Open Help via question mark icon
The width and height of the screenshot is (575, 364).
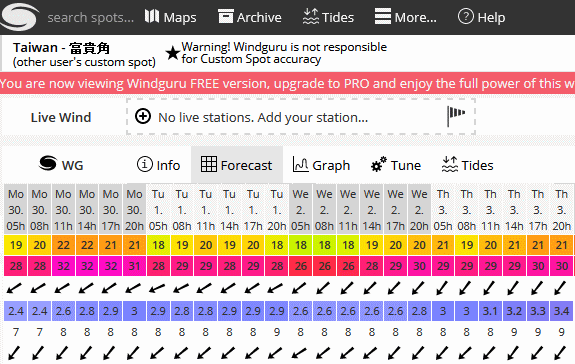click(466, 16)
